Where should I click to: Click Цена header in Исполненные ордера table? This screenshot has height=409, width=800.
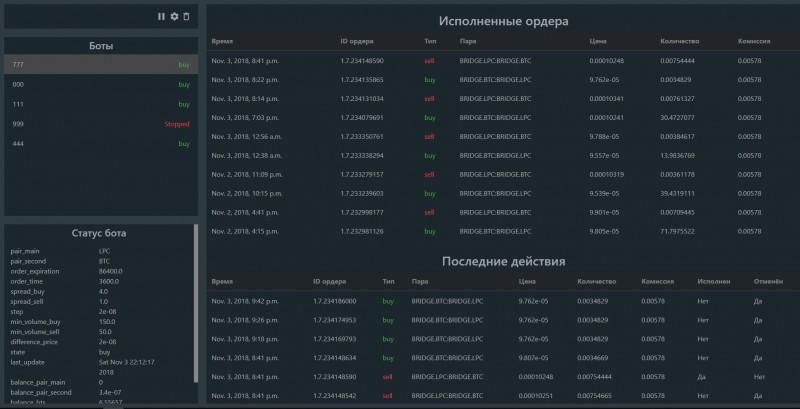(599, 42)
